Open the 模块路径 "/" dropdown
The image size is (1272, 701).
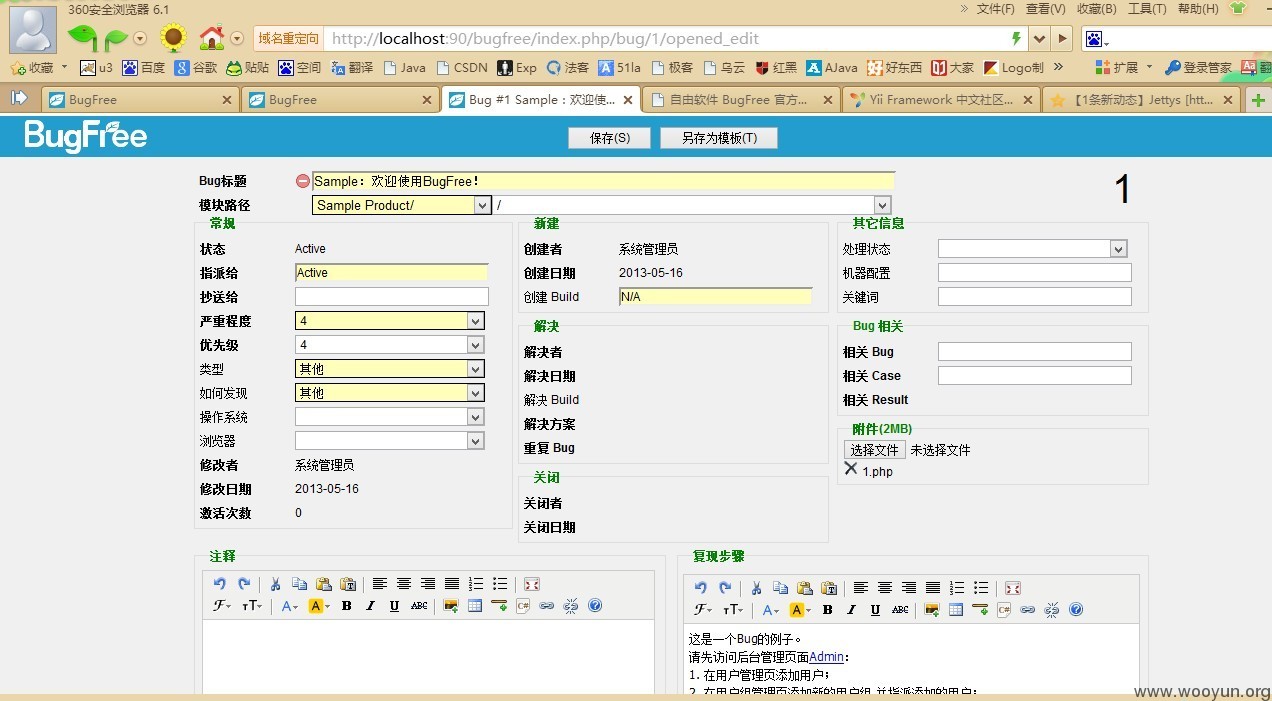(x=882, y=205)
